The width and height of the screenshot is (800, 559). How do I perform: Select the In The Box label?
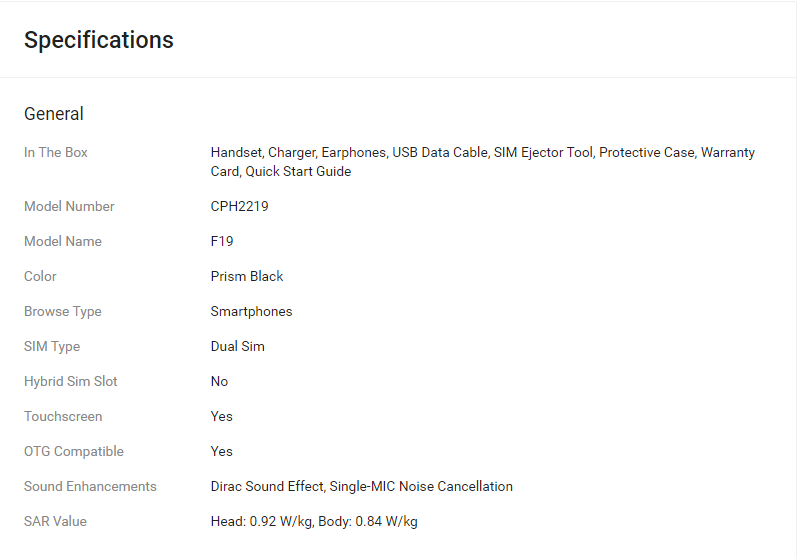coord(56,153)
